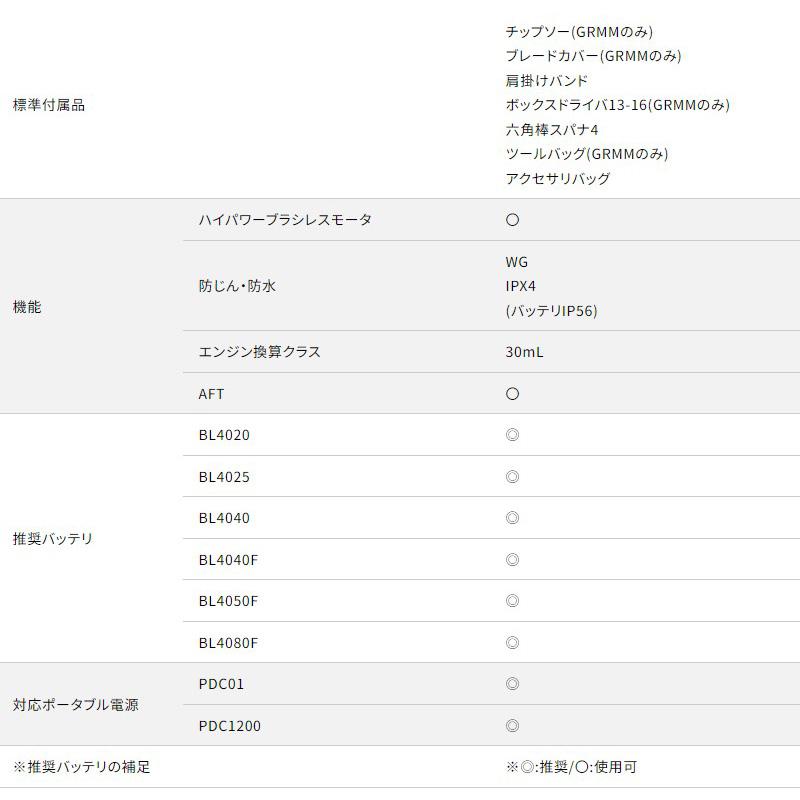The width and height of the screenshot is (800, 800).
Task: Click the 30mL value
Action: (525, 352)
